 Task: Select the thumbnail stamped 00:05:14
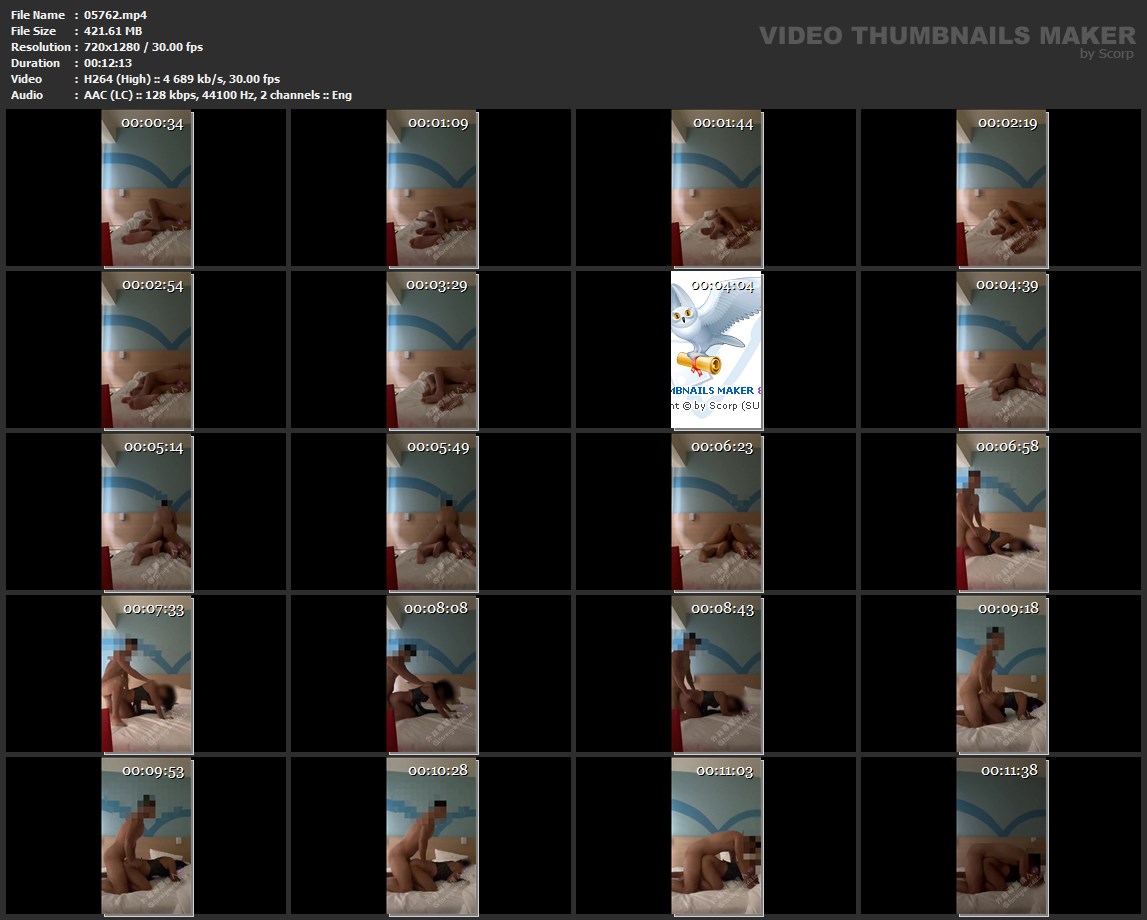pyautogui.click(x=147, y=512)
